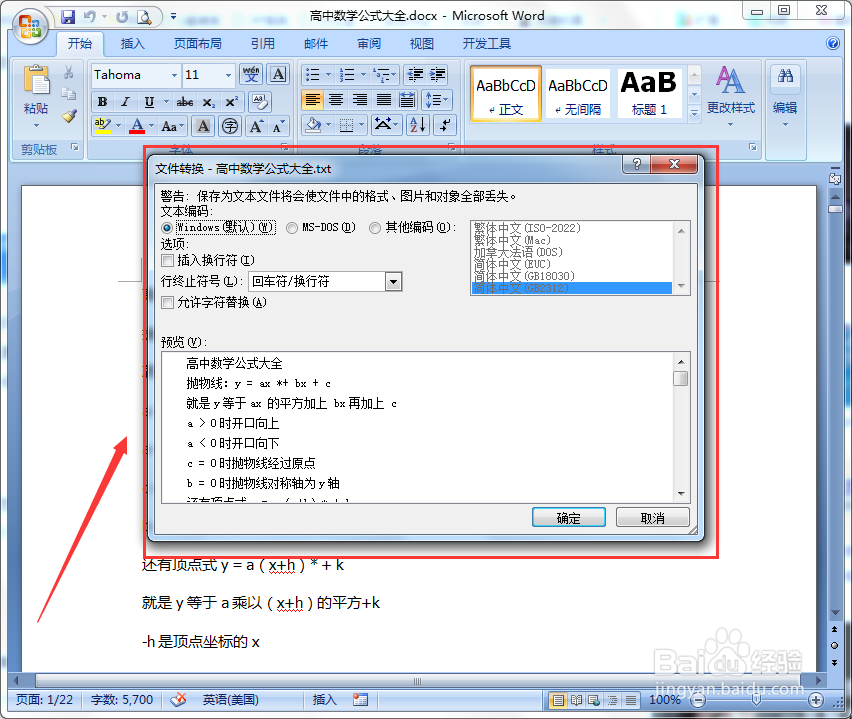Click 确定 button in conversion dialog
The width and height of the screenshot is (852, 719).
pyautogui.click(x=568, y=517)
